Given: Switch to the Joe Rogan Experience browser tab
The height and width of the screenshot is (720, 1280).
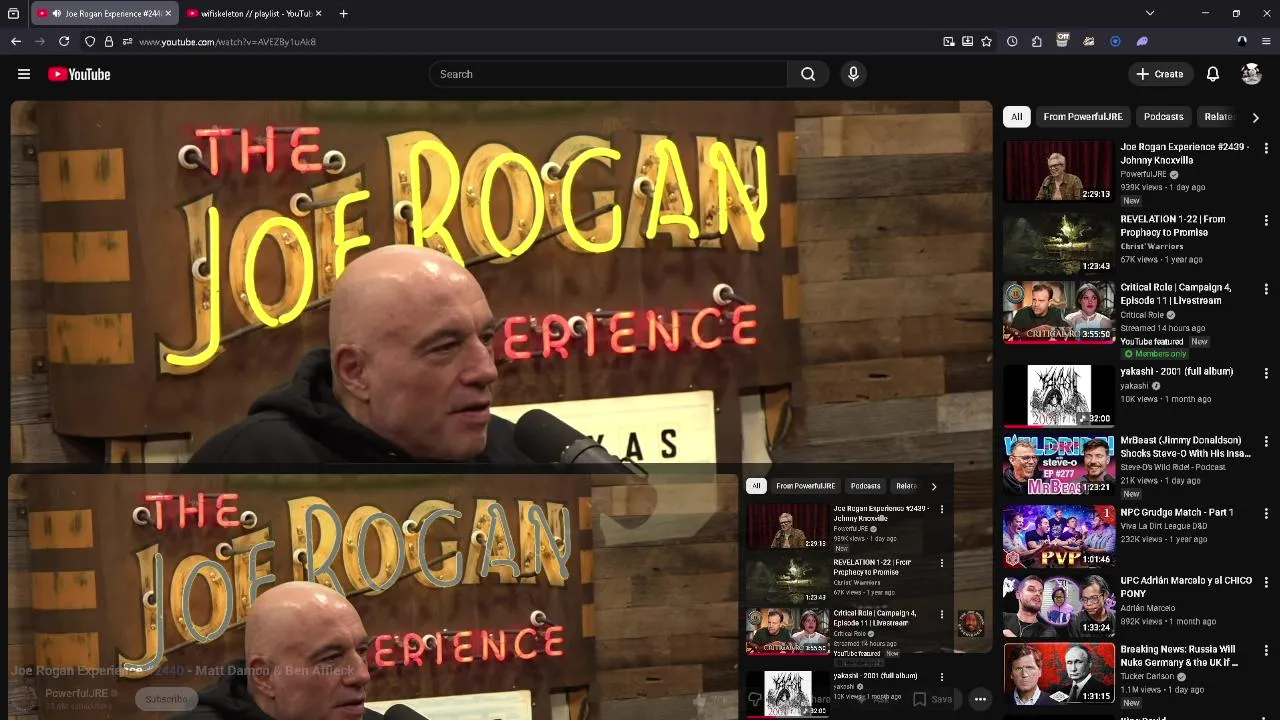Looking at the screenshot, I should point(105,14).
